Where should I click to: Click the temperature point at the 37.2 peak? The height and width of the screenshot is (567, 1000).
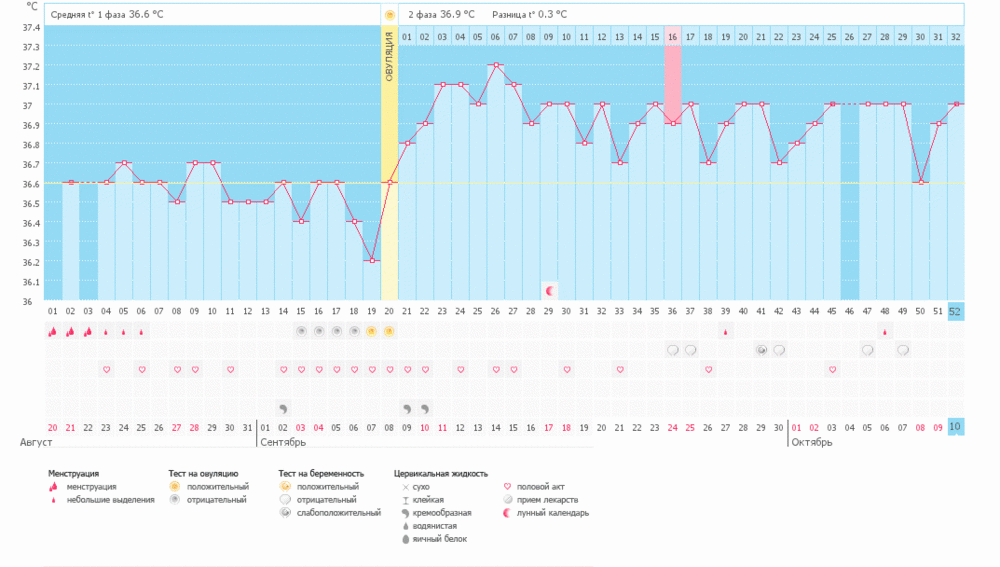(x=495, y=65)
